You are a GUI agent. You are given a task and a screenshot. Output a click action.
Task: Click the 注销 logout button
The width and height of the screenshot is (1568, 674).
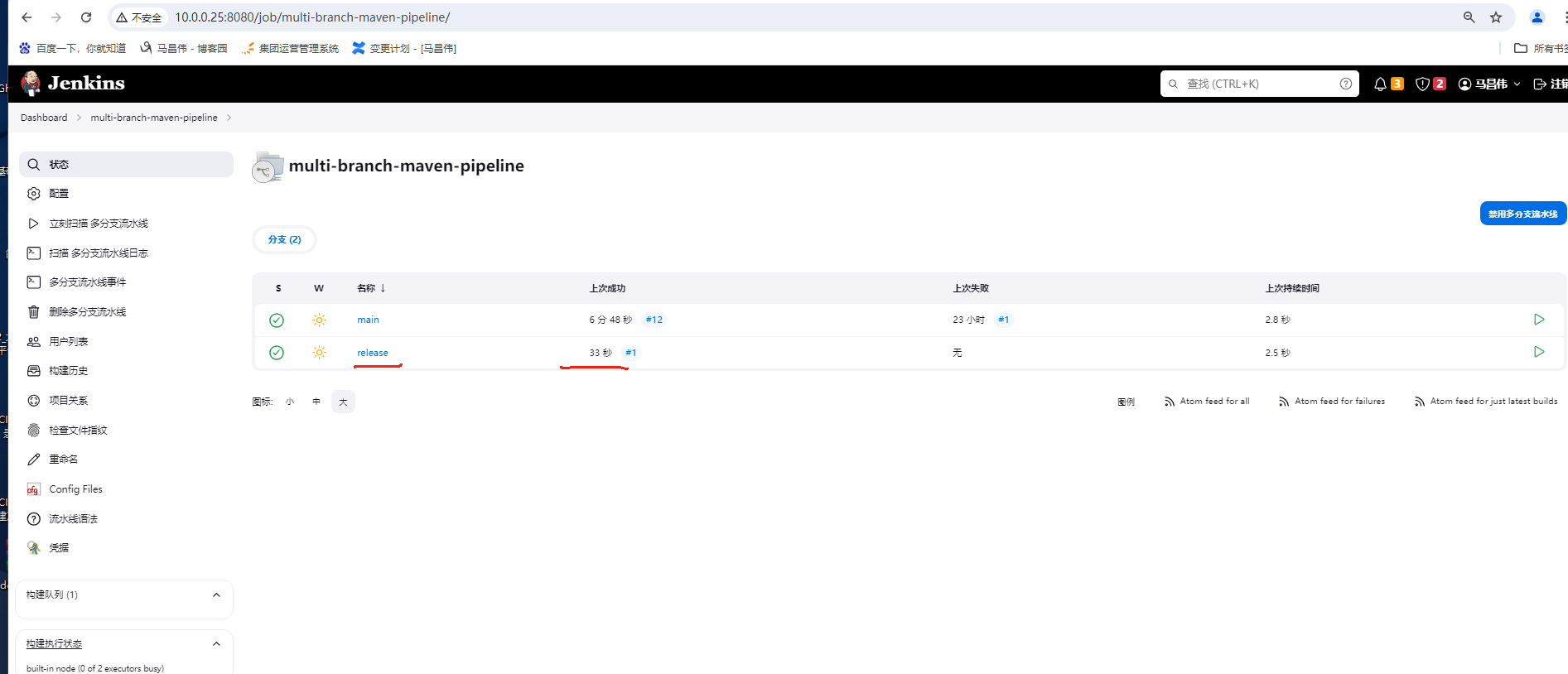point(1551,84)
